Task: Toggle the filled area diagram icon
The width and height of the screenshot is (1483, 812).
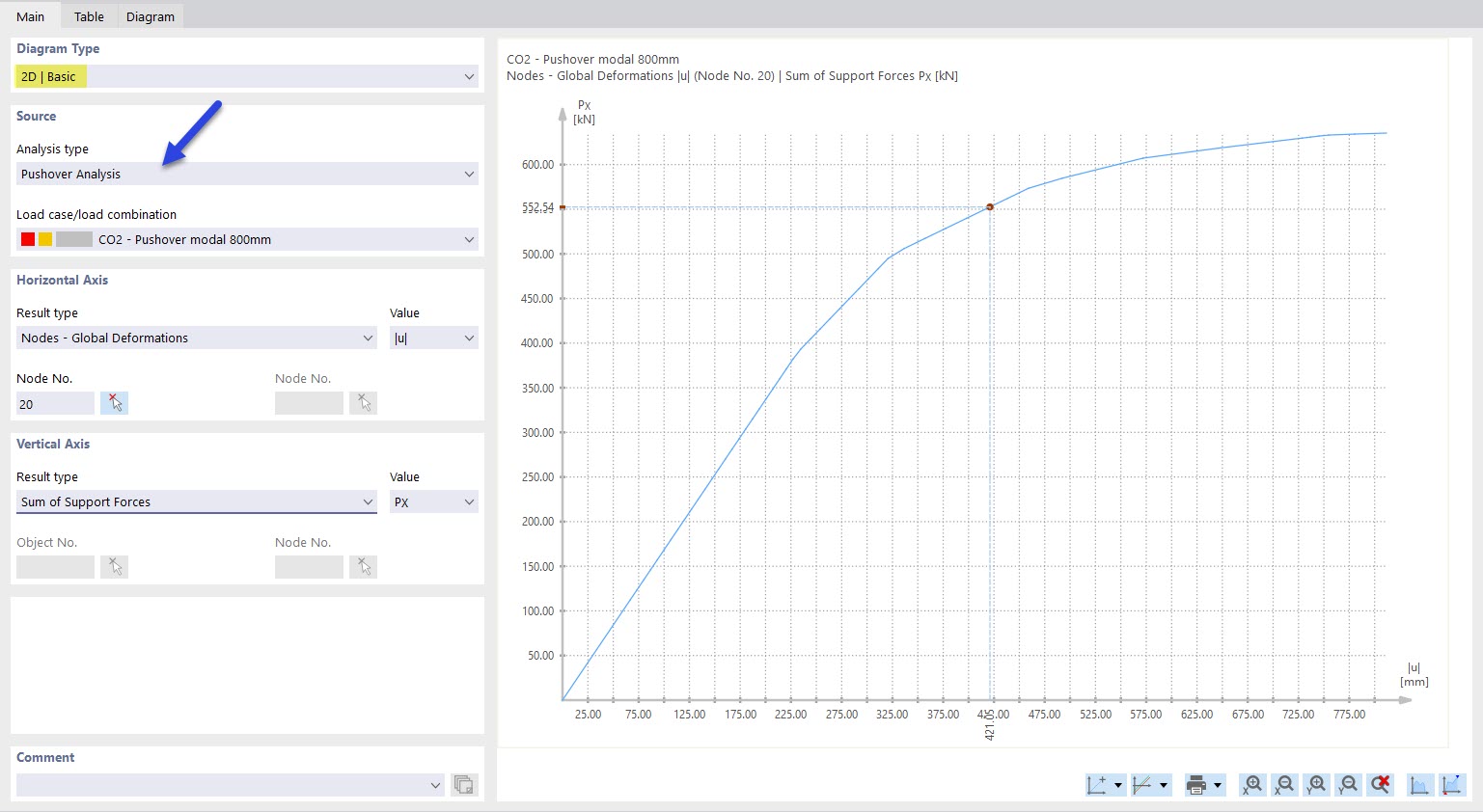Action: coord(1419,785)
